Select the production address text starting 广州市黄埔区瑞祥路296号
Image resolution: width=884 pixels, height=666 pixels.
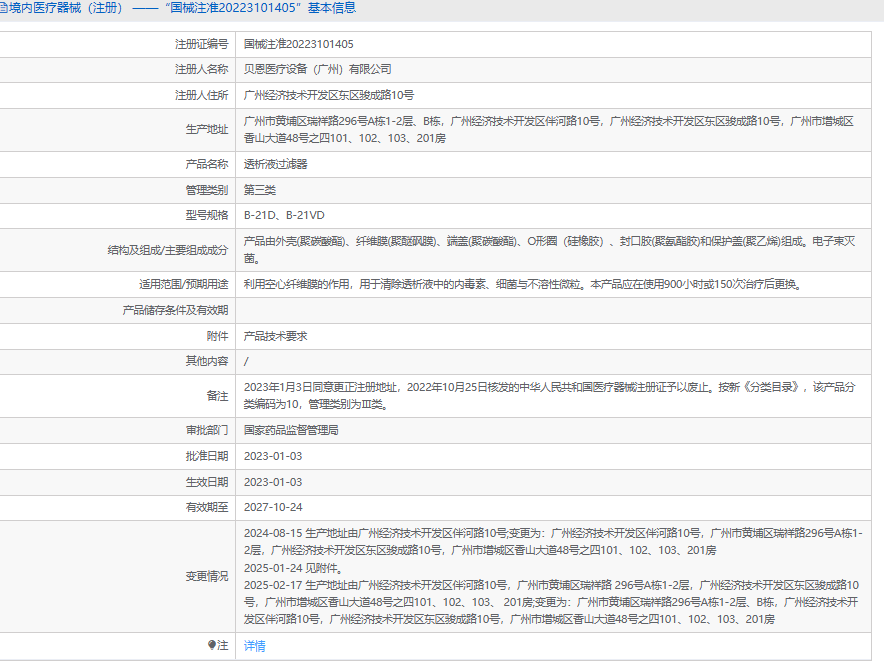tap(549, 130)
